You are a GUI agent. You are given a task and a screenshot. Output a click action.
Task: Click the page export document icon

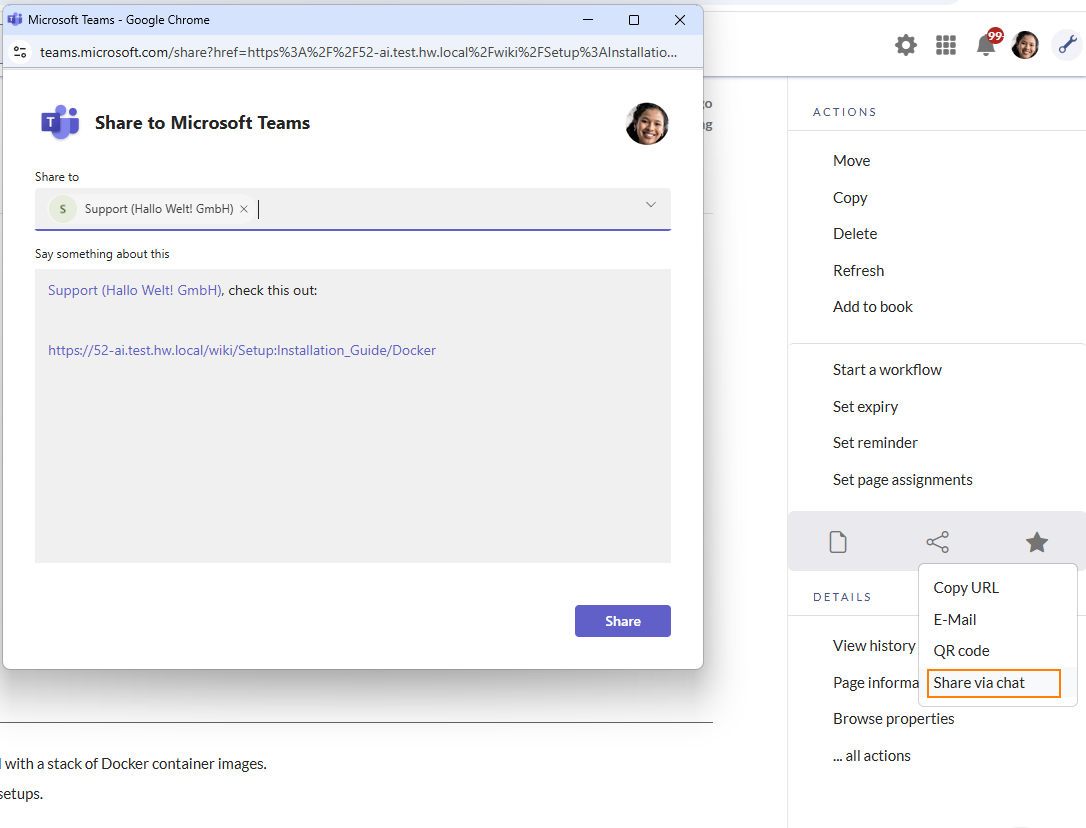(838, 542)
